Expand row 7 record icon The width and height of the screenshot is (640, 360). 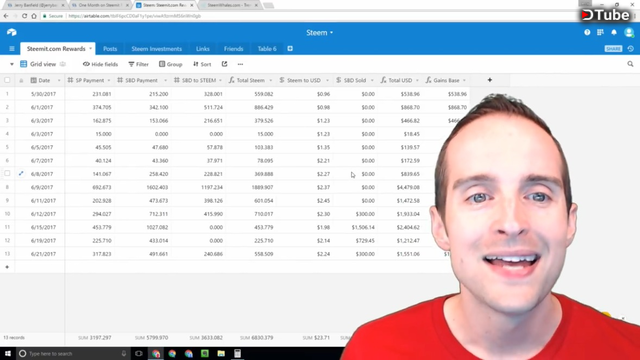pyautogui.click(x=21, y=173)
